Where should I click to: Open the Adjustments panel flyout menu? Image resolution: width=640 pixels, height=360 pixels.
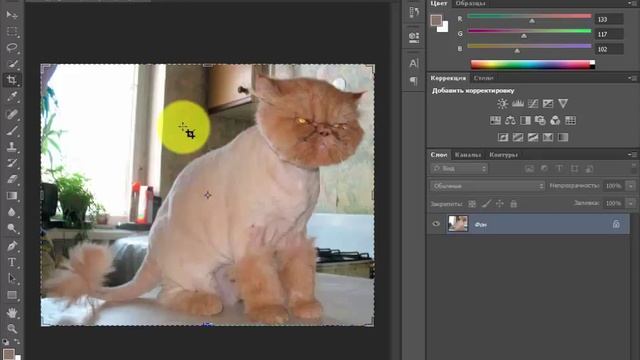[632, 78]
